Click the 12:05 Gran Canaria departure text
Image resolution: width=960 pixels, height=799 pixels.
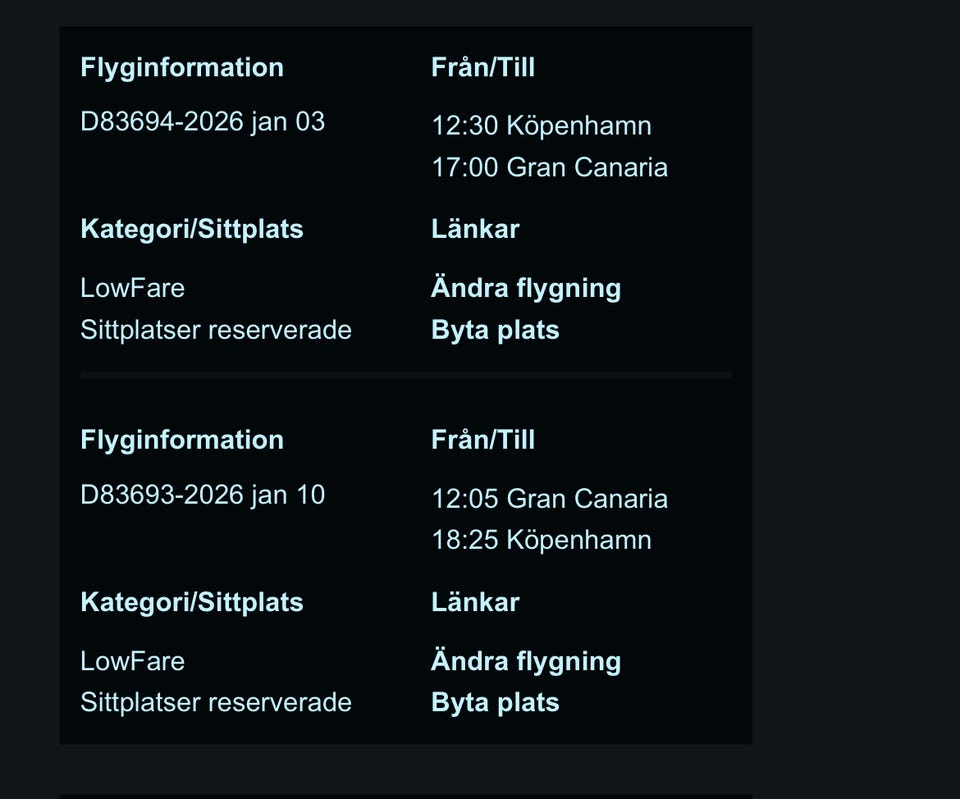point(549,498)
